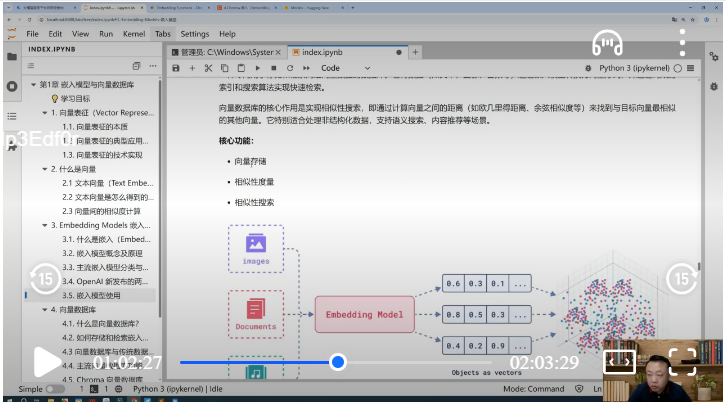
Task: Click the save notebook icon
Action: (x=175, y=68)
